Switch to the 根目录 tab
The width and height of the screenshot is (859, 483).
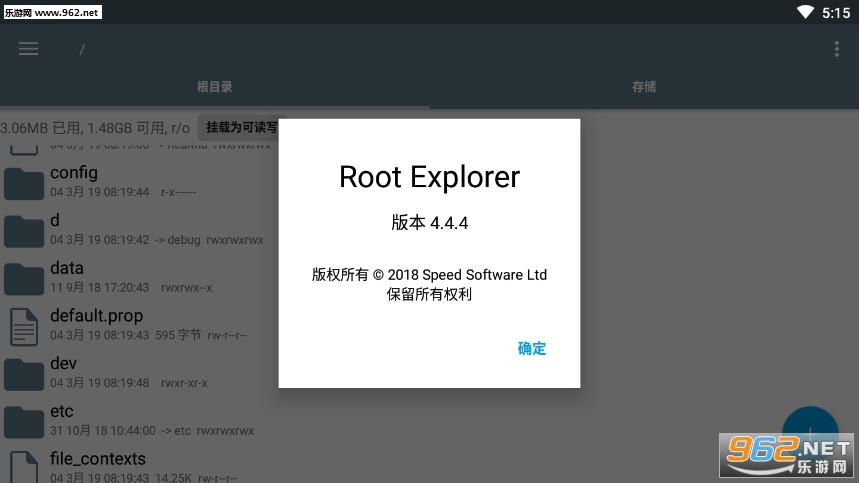point(215,87)
